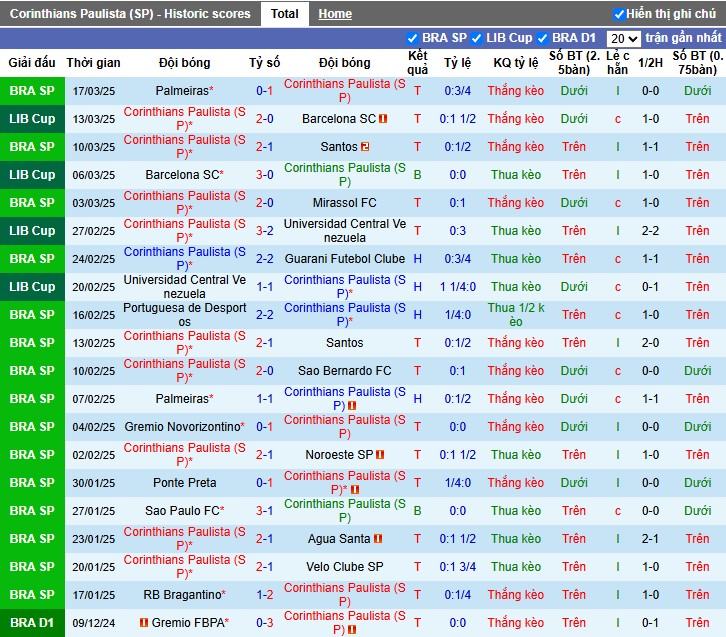Viewport: 726px width, 637px height.
Task: Click the trận gần nhất label
Action: 683,37
